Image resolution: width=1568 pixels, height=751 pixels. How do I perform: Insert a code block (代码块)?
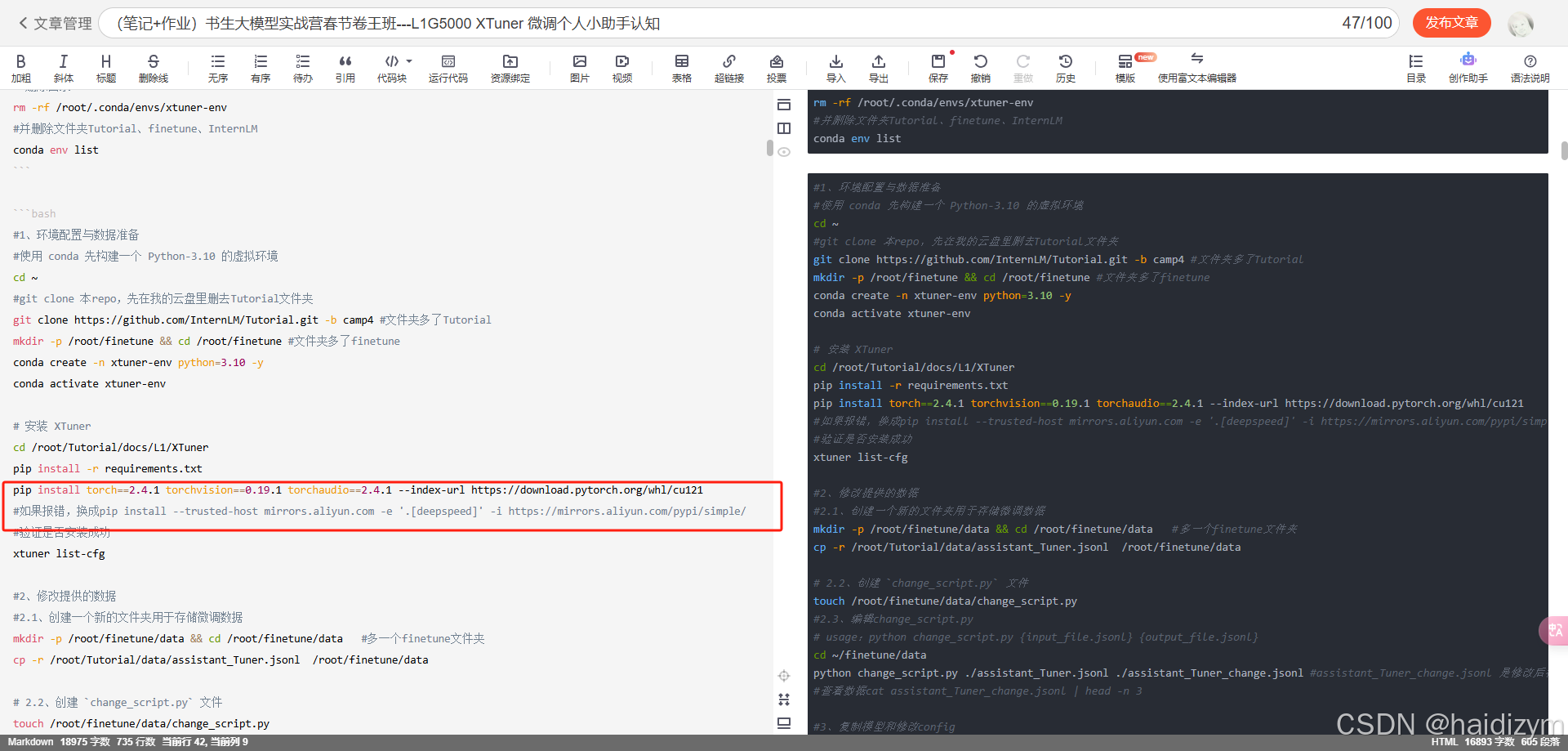[x=391, y=68]
